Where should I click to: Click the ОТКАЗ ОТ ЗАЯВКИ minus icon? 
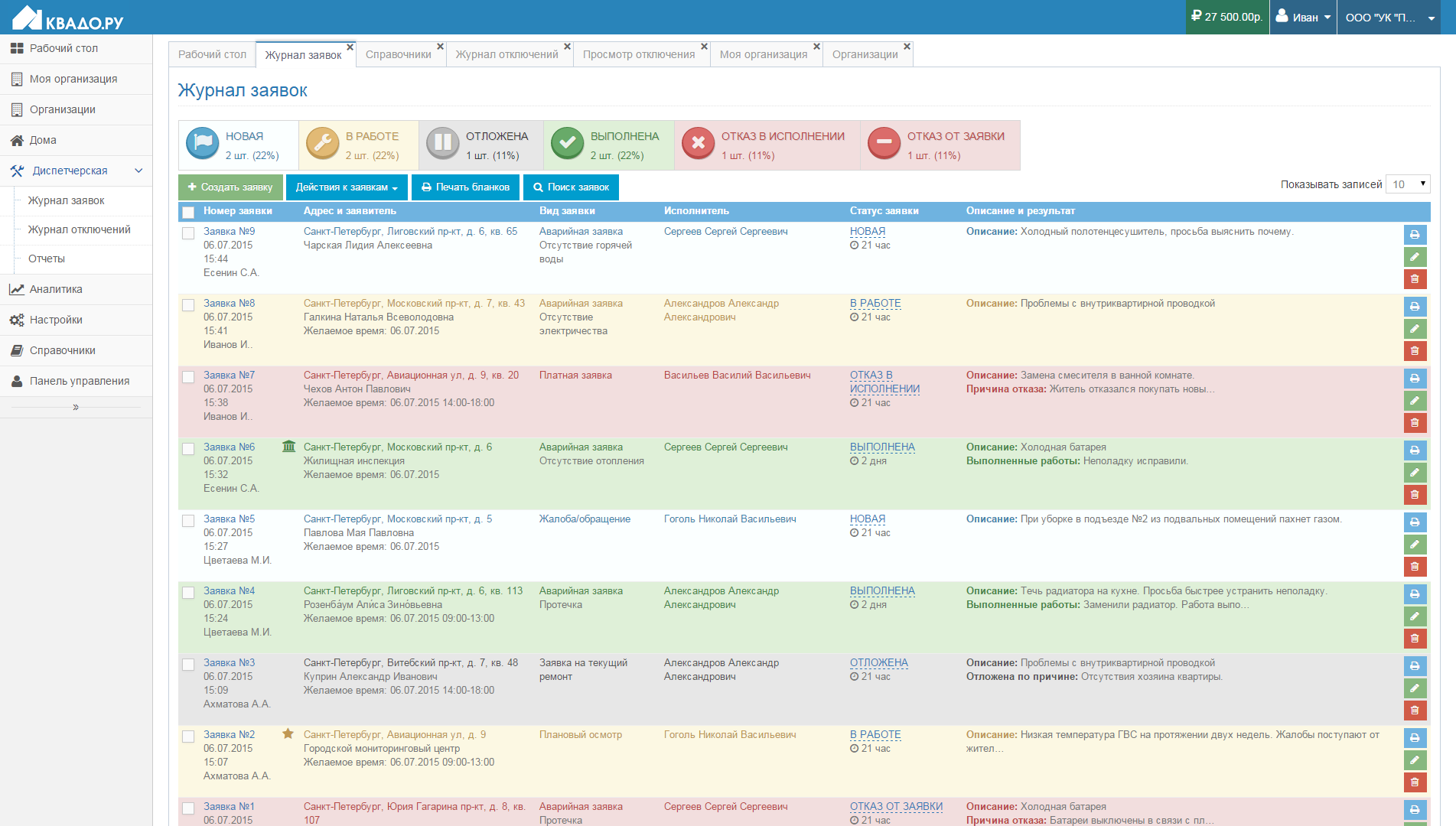tap(884, 144)
